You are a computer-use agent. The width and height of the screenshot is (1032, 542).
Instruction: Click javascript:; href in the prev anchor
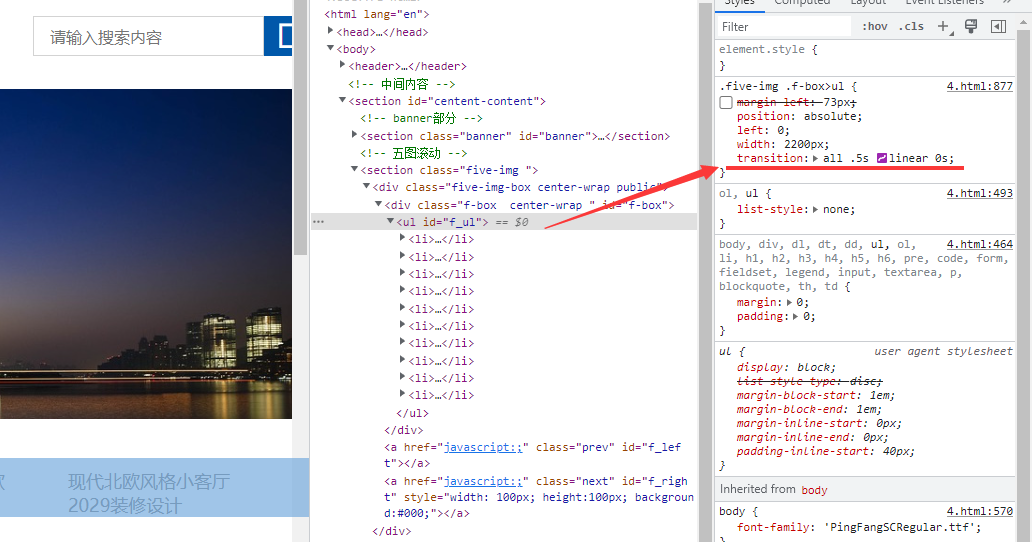(x=483, y=447)
